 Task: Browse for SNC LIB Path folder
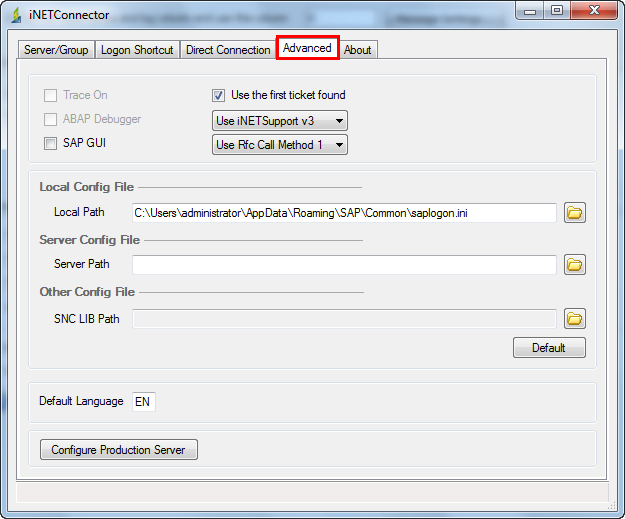574,318
